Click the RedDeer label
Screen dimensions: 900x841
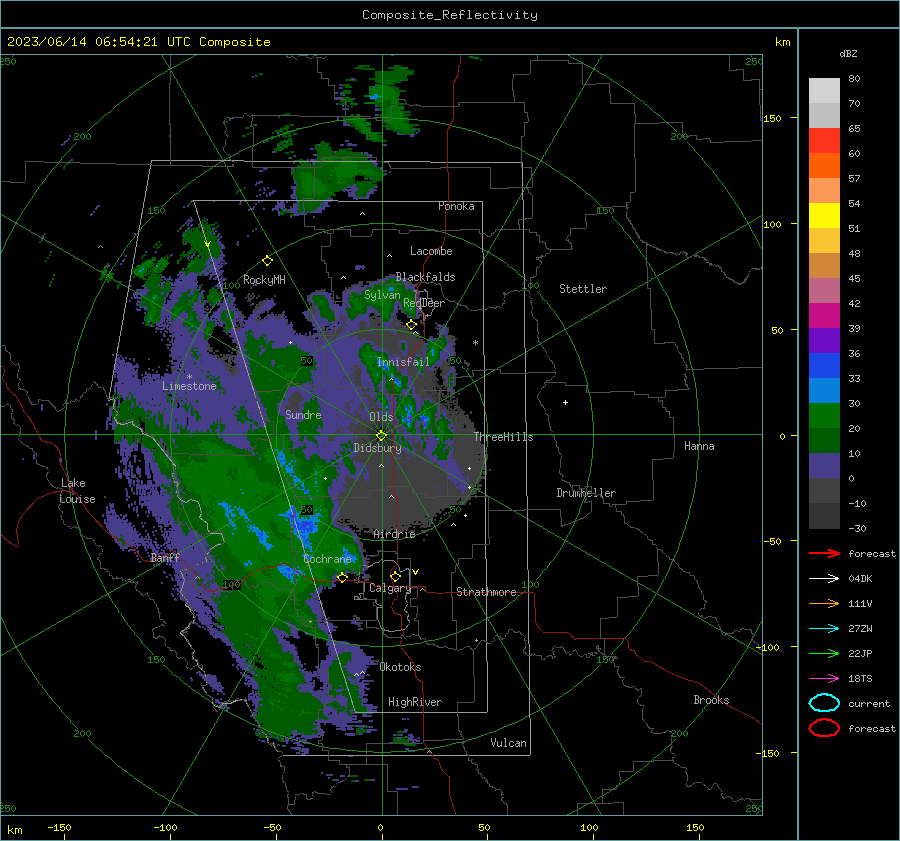click(424, 303)
